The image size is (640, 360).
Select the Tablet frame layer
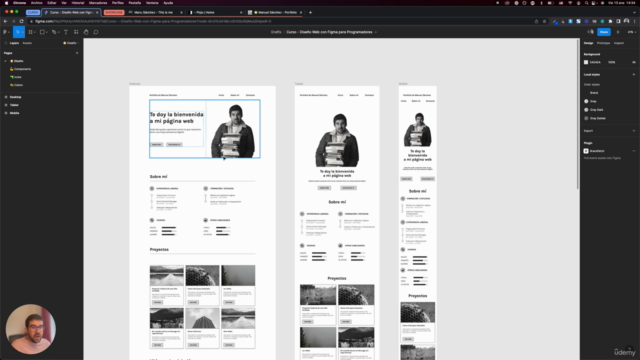tap(14, 105)
